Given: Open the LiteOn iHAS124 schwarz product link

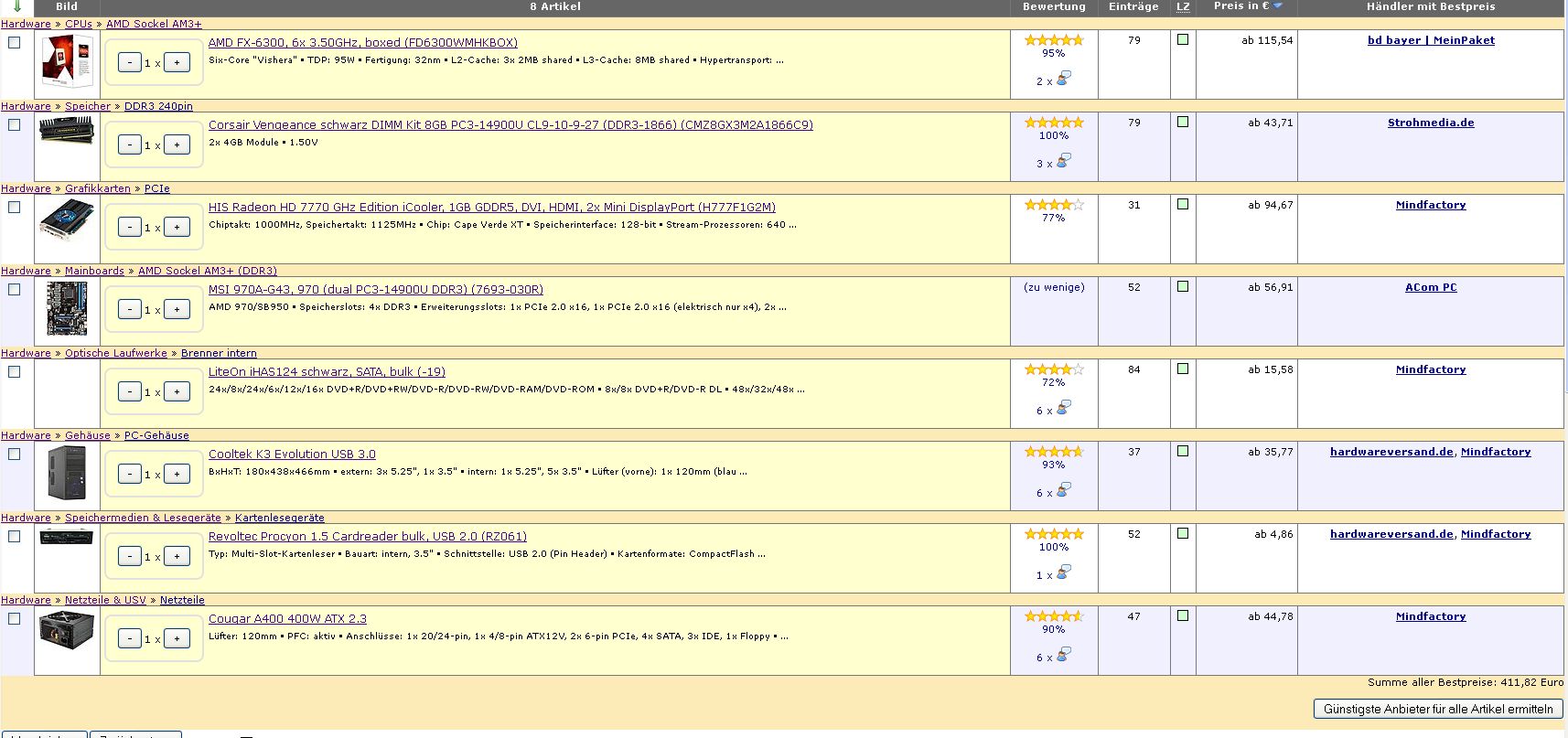Looking at the screenshot, I should [327, 372].
